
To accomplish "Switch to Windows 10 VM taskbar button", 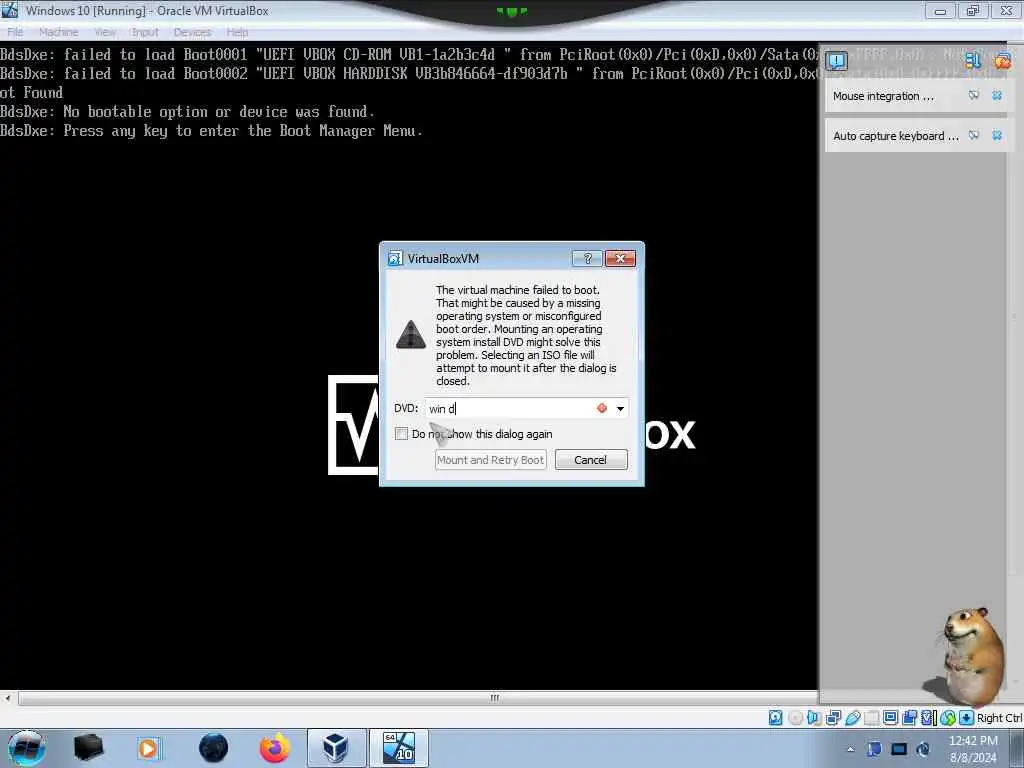I will coord(399,748).
